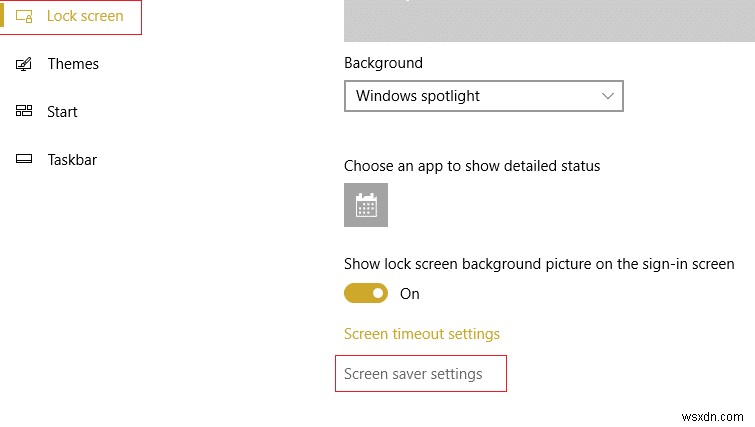The image size is (755, 427).
Task: Open Screen saver settings link
Action: [413, 374]
